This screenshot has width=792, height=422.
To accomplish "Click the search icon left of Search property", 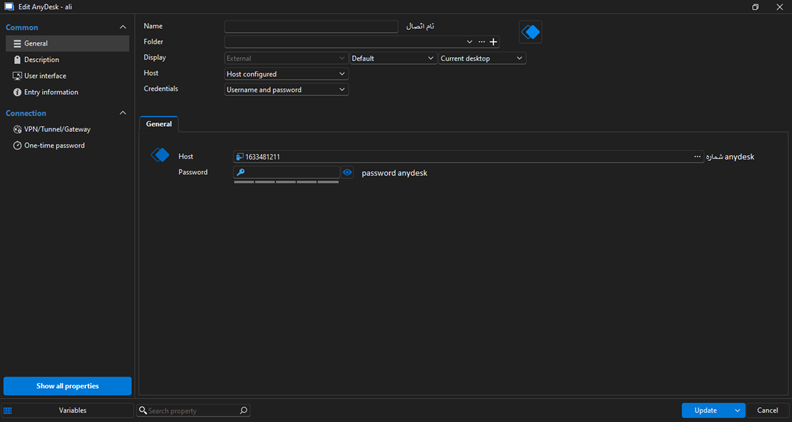I will [143, 410].
